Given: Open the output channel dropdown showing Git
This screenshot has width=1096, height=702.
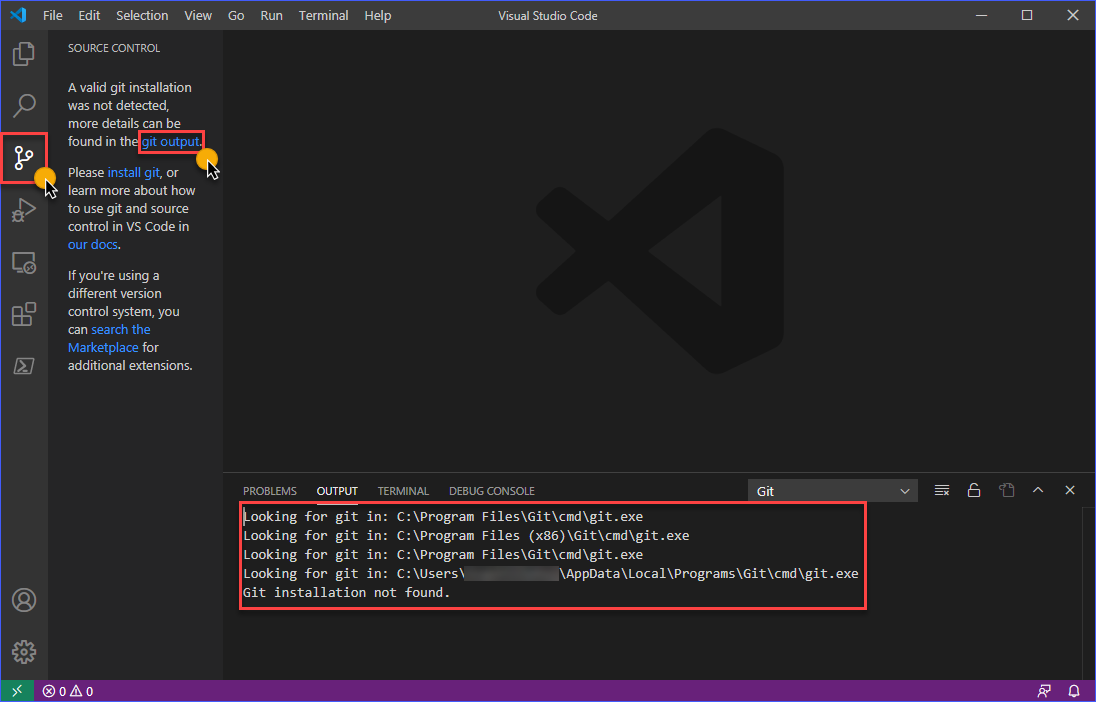Looking at the screenshot, I should coord(833,490).
